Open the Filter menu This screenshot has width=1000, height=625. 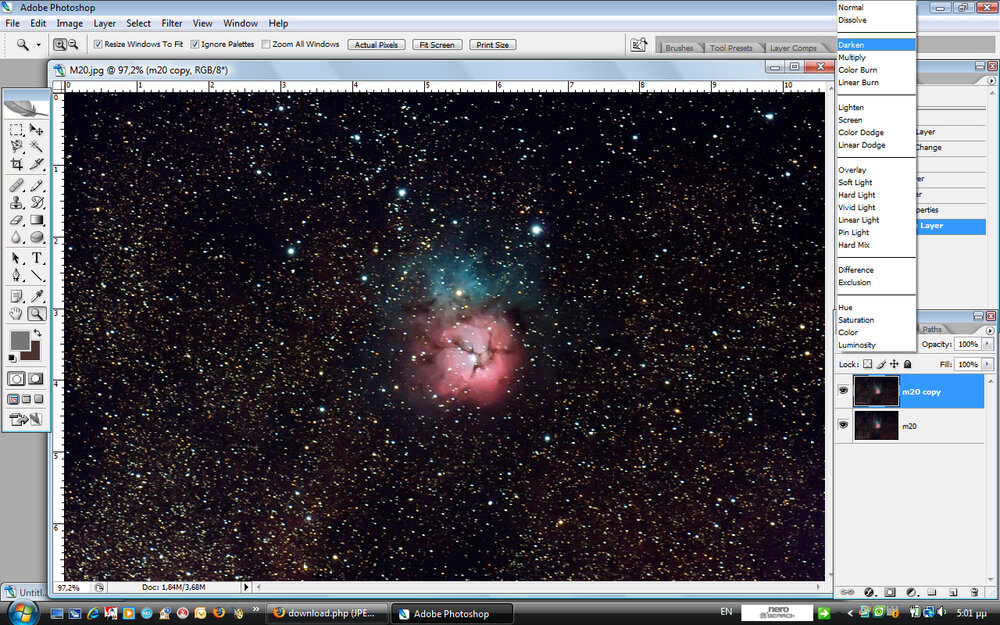coord(172,23)
